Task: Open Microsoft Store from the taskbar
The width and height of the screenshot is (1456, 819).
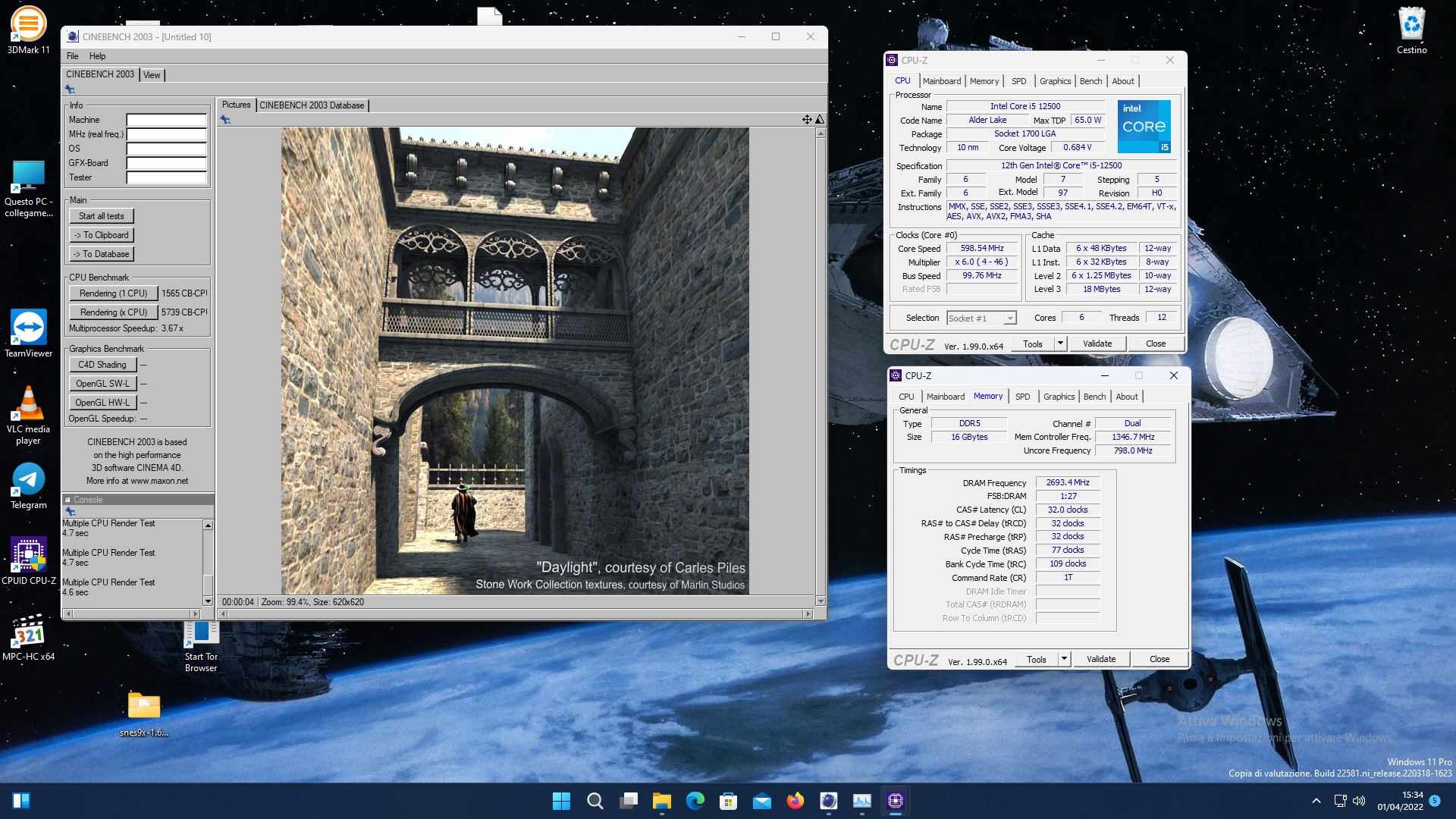Action: pyautogui.click(x=729, y=801)
